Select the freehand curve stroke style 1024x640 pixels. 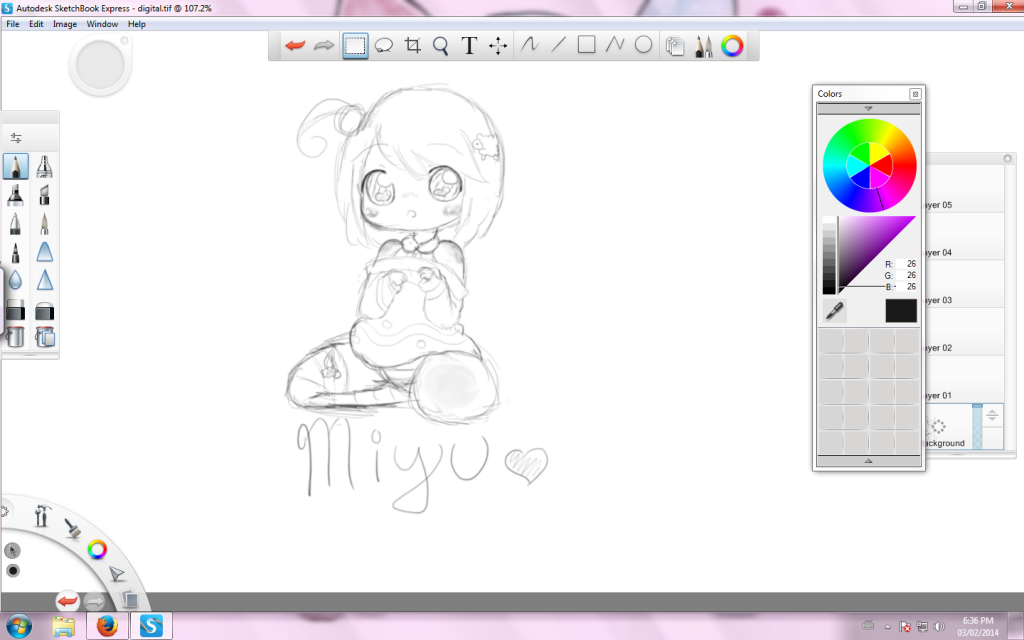530,44
